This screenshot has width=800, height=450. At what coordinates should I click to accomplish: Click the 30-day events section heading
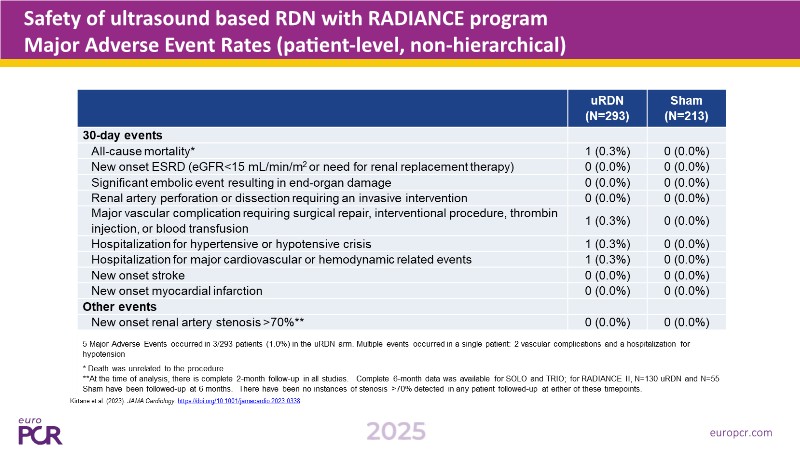click(x=124, y=133)
